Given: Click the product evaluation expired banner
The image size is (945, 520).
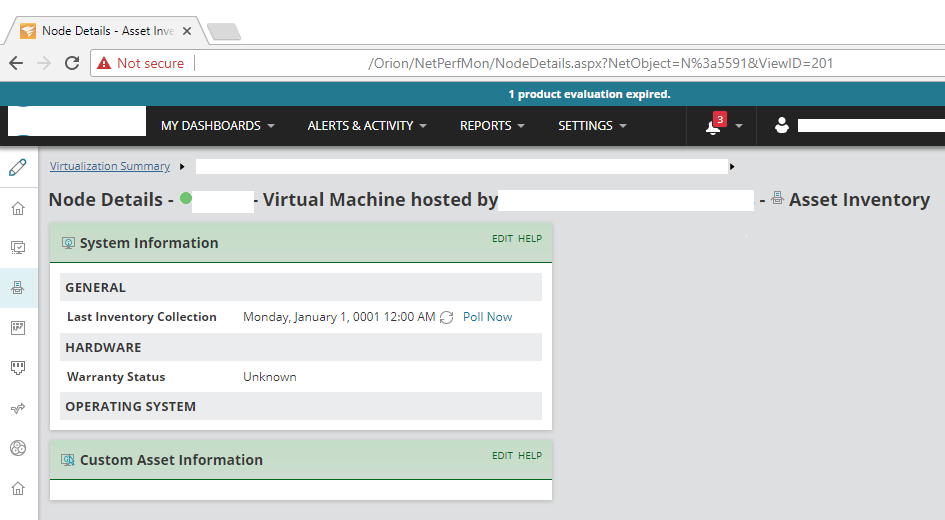Looking at the screenshot, I should click(589, 94).
